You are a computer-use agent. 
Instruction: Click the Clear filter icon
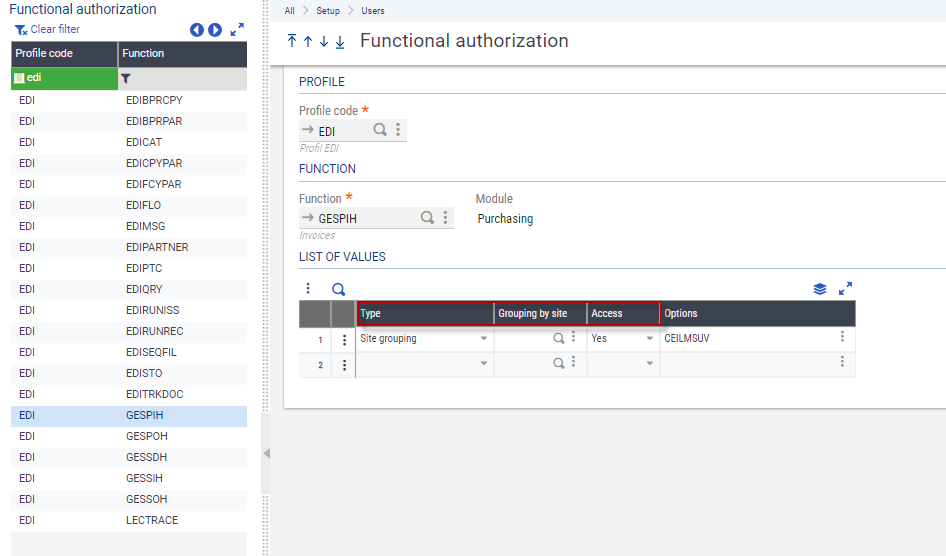[21, 30]
